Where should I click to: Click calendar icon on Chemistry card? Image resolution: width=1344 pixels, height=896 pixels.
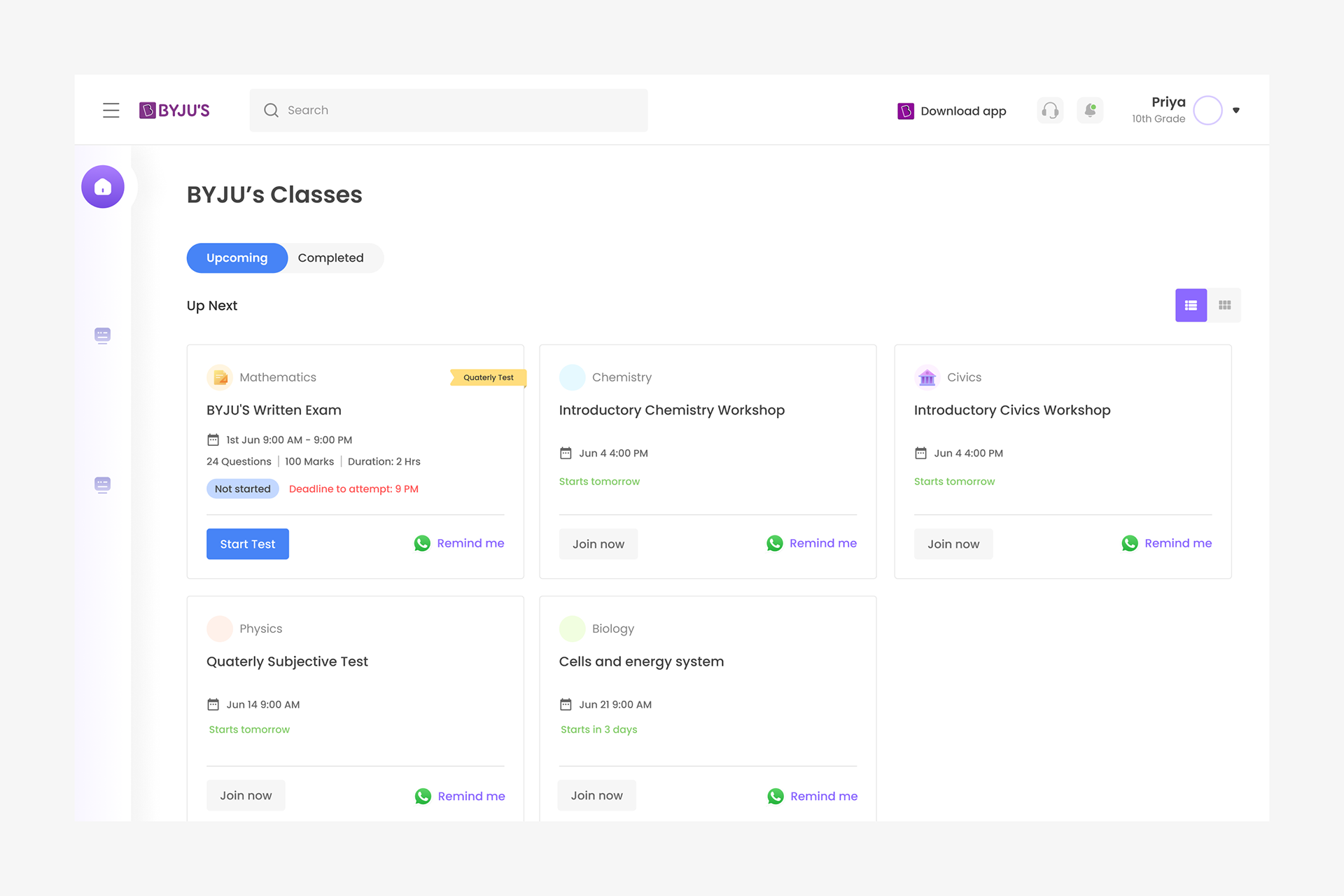pyautogui.click(x=566, y=453)
